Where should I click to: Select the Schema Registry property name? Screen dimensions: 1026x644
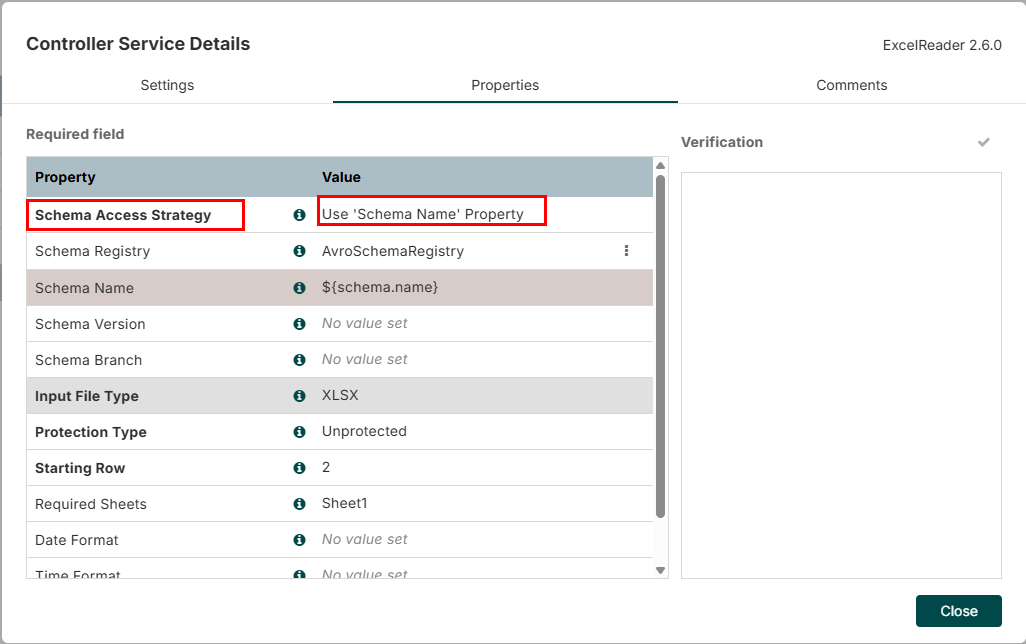[x=92, y=251]
